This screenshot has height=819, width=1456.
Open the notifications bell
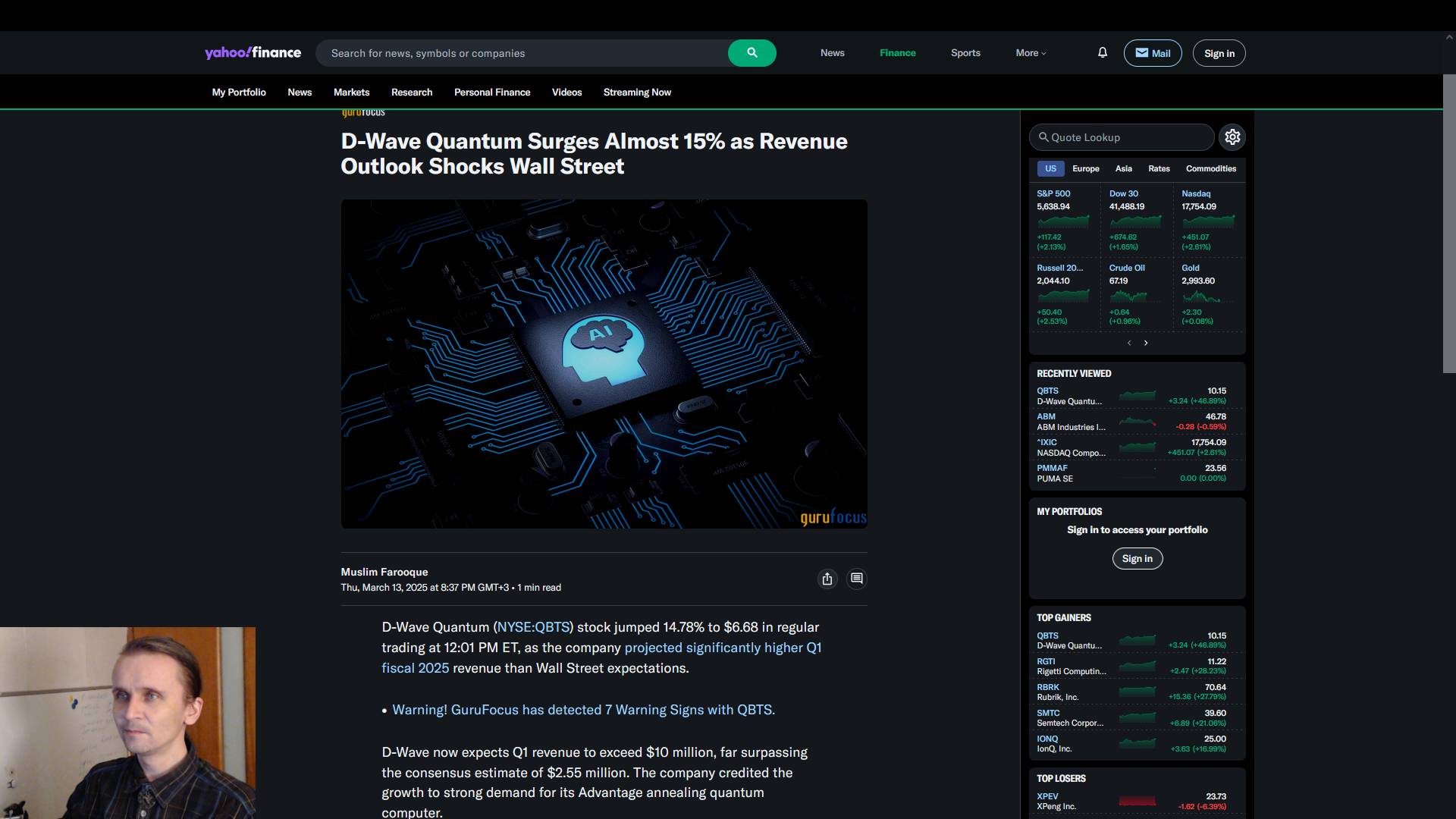pyautogui.click(x=1103, y=52)
